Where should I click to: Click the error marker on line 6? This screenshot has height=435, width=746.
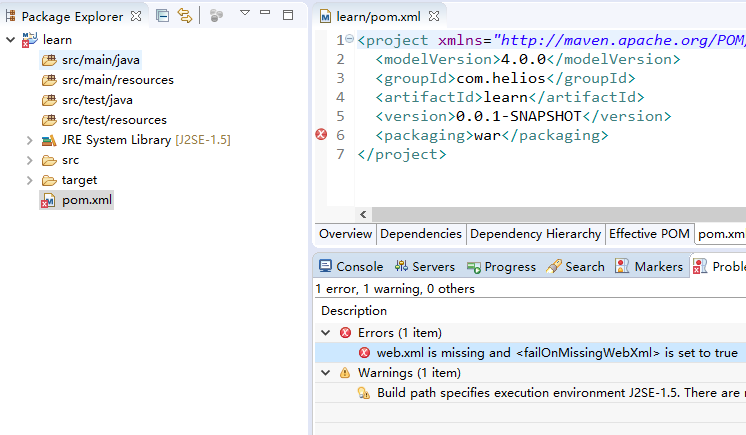(321, 135)
